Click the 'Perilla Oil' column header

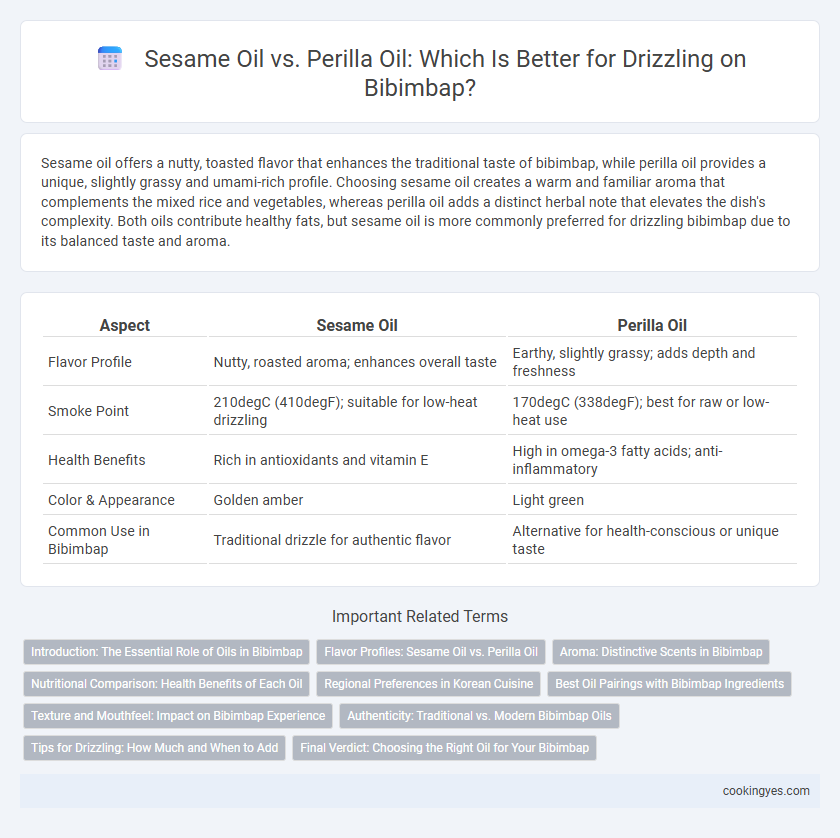click(652, 325)
